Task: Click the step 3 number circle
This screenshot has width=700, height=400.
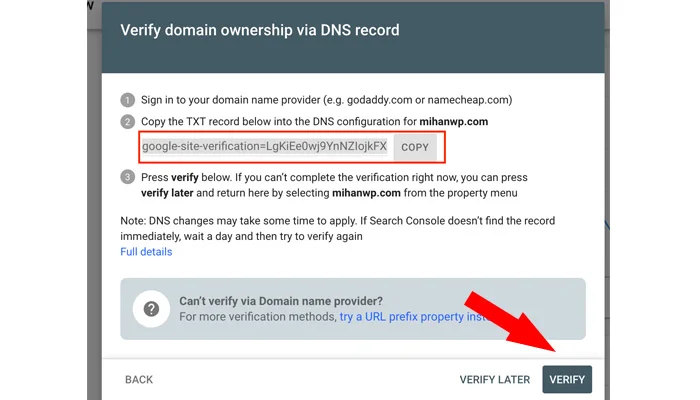Action: tap(127, 178)
